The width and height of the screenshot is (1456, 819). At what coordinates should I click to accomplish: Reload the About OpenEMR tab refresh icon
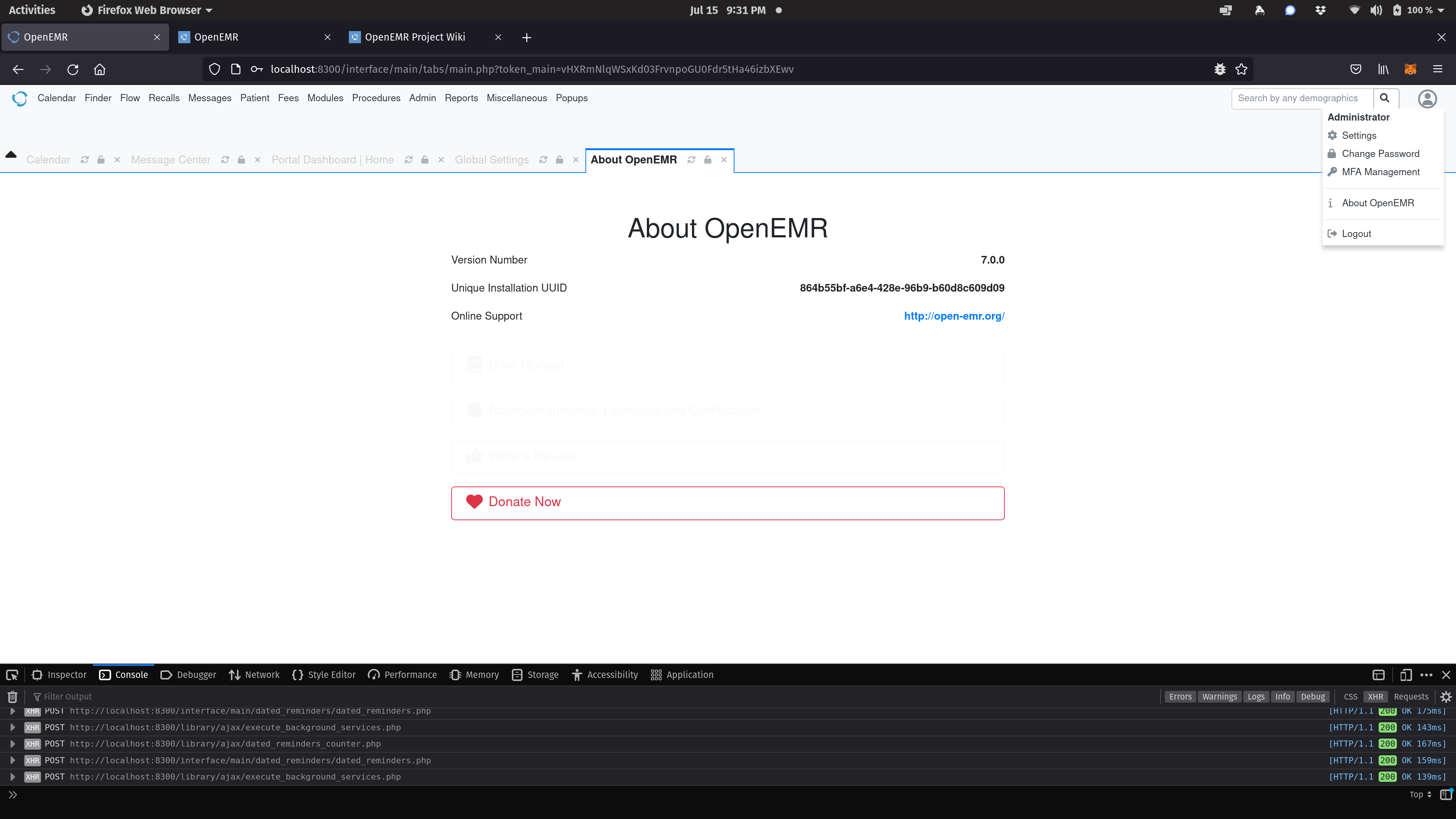coord(691,159)
